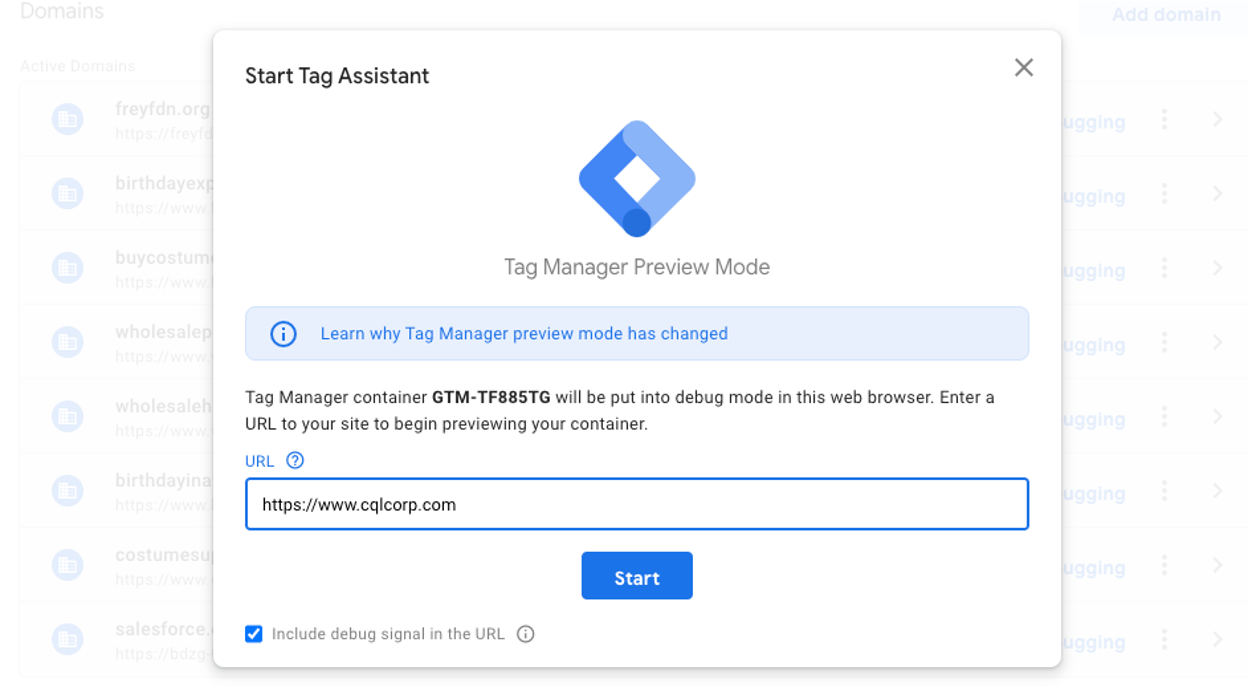Select the freyfdn.org domain name

163,109
